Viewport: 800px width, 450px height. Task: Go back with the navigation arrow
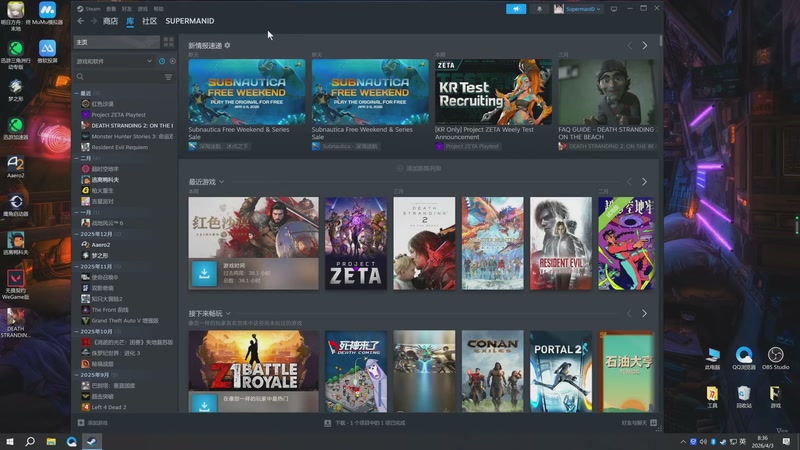click(81, 21)
